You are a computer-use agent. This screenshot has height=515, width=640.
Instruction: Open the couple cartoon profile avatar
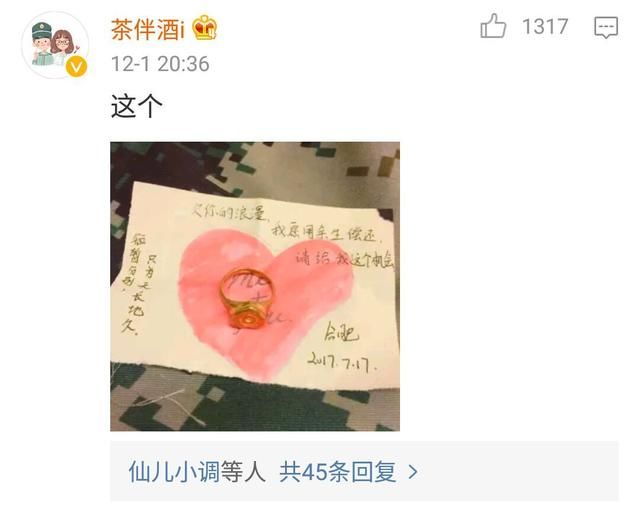[x=55, y=45]
